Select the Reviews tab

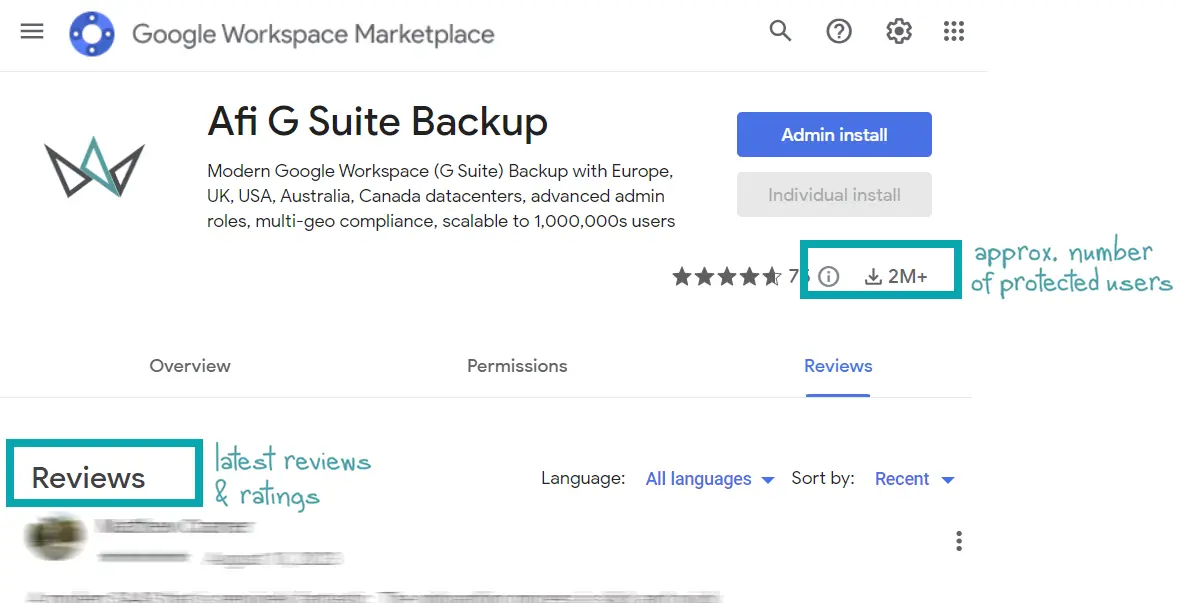[x=838, y=366]
